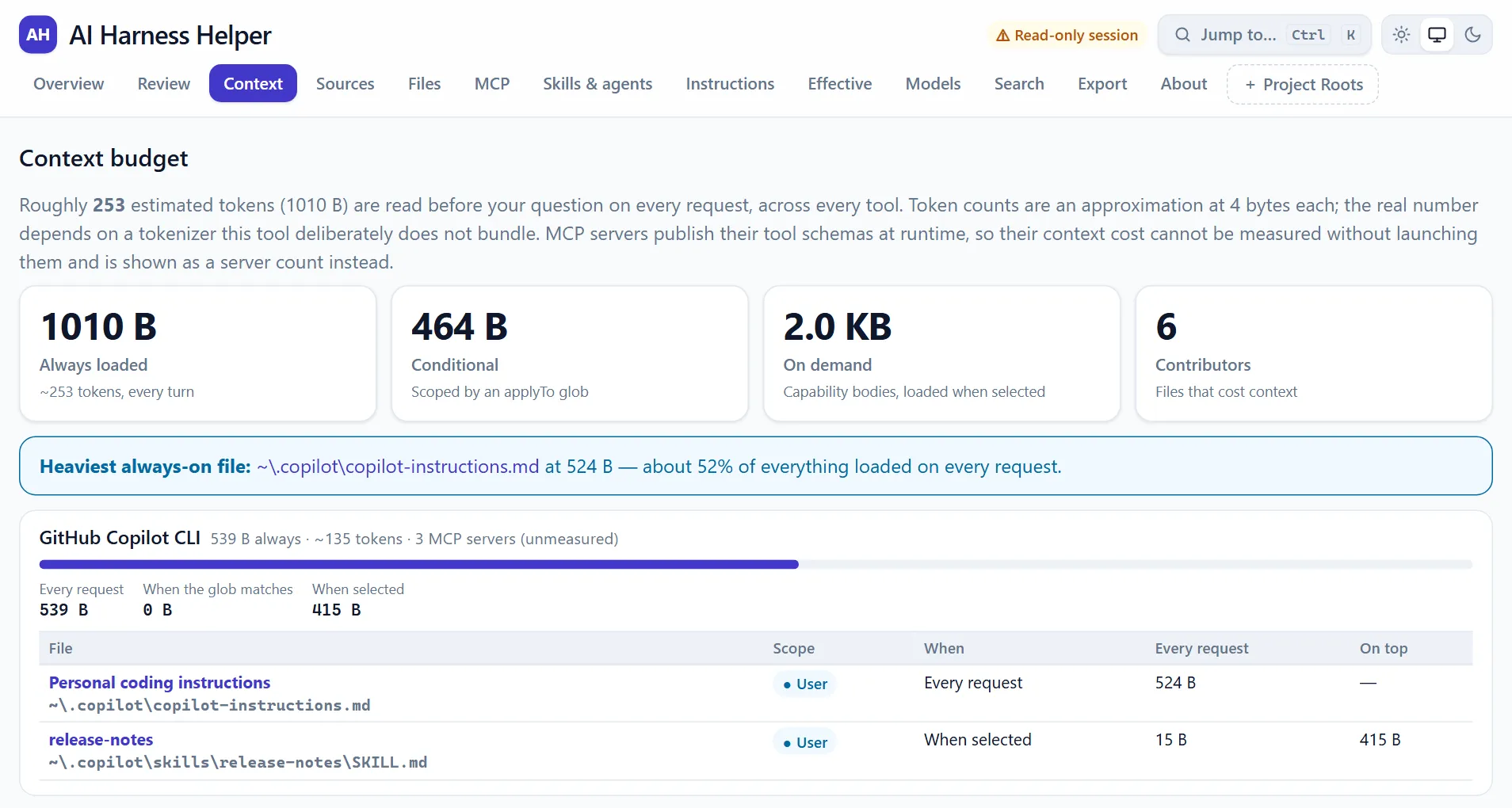Click the 464 B Conditional card
The height and width of the screenshot is (808, 1512).
pyautogui.click(x=570, y=353)
